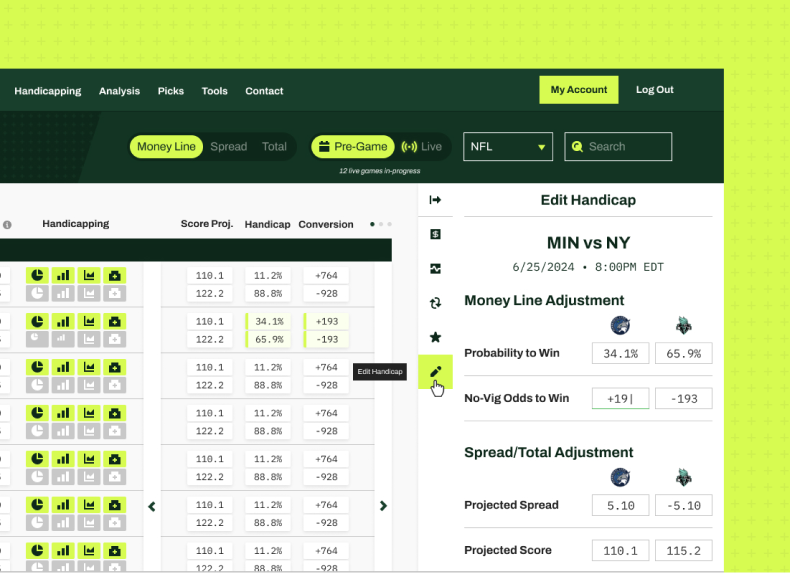The image size is (790, 573).
Task: Click green pie chart icon in 34.1% row
Action: pos(37,322)
